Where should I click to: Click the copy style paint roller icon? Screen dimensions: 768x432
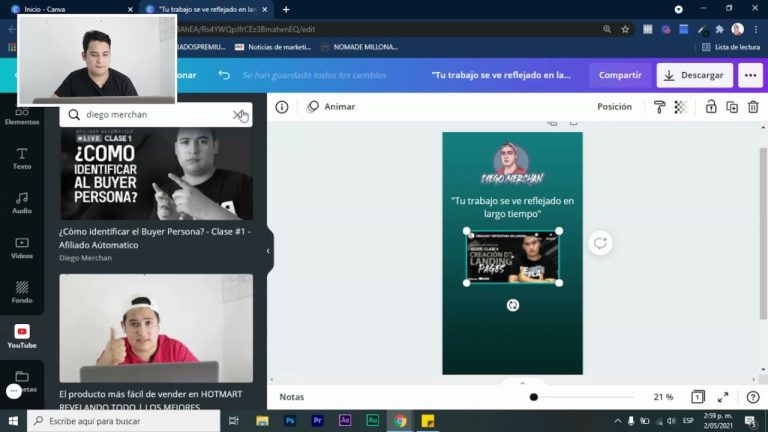click(659, 107)
